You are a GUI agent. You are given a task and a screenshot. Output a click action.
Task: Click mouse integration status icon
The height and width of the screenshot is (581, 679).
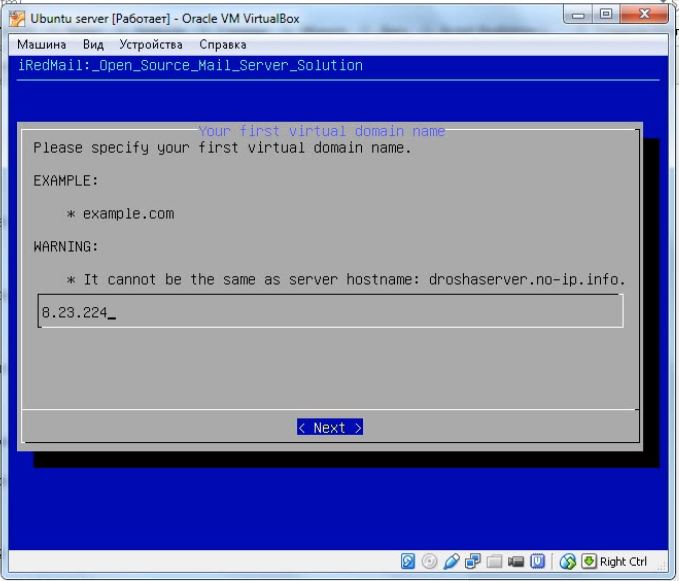click(568, 561)
